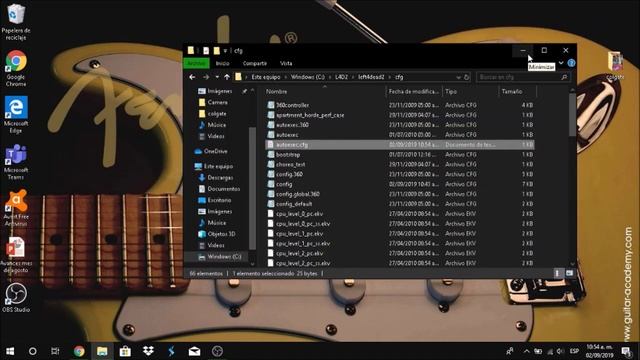
Task: Select Descargas in the navigation pane
Action: 220,178
